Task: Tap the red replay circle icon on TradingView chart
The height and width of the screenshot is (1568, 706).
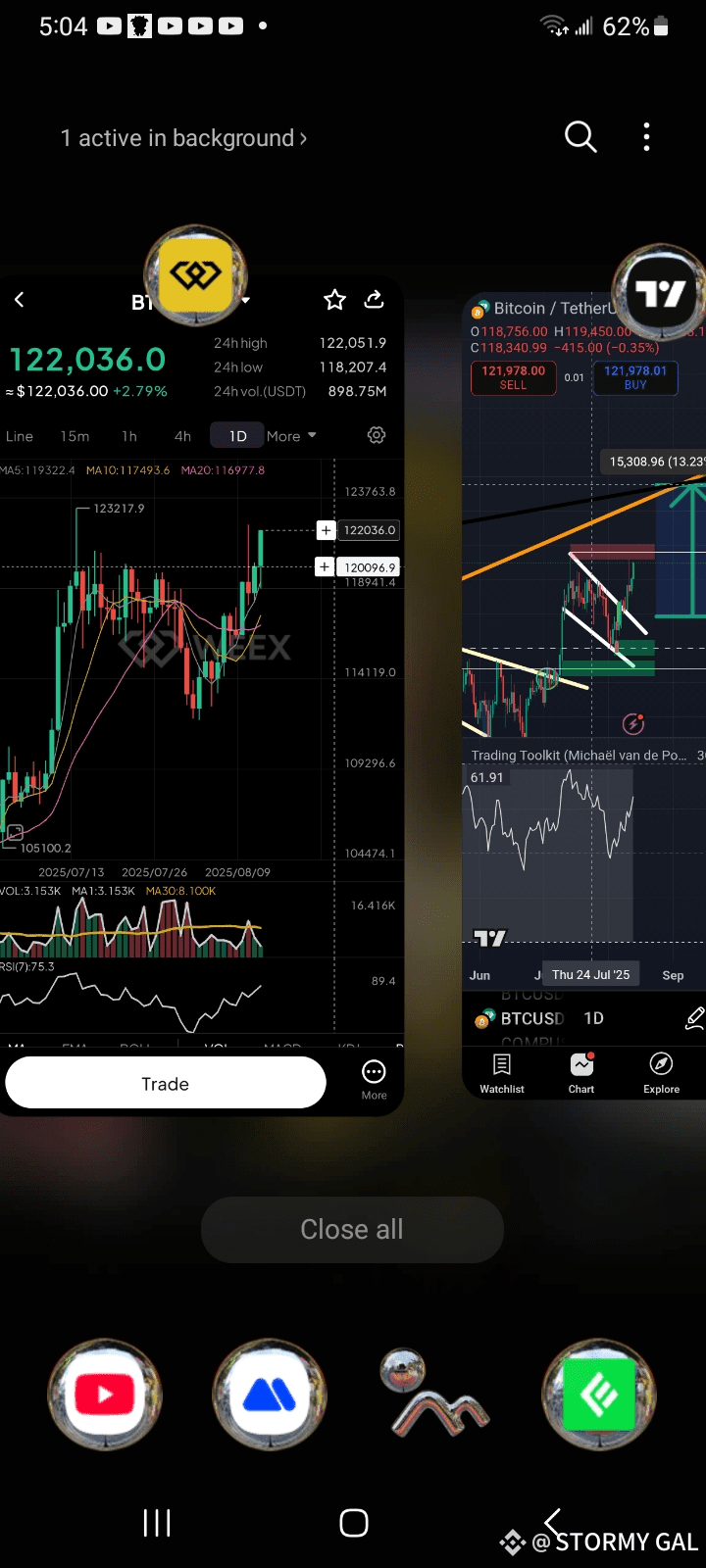Action: point(633,724)
